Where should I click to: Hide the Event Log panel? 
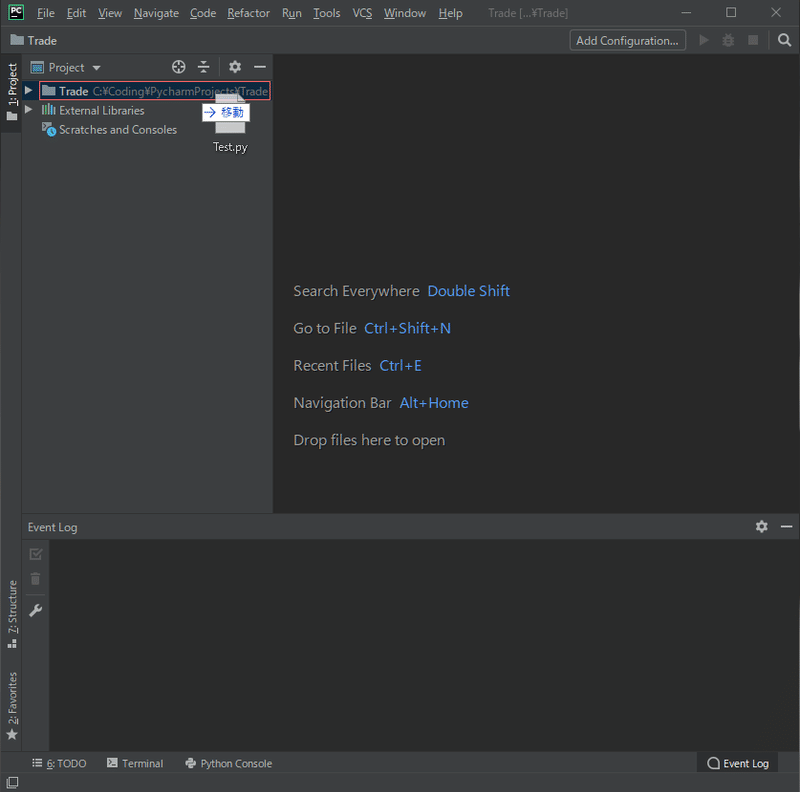click(x=786, y=527)
